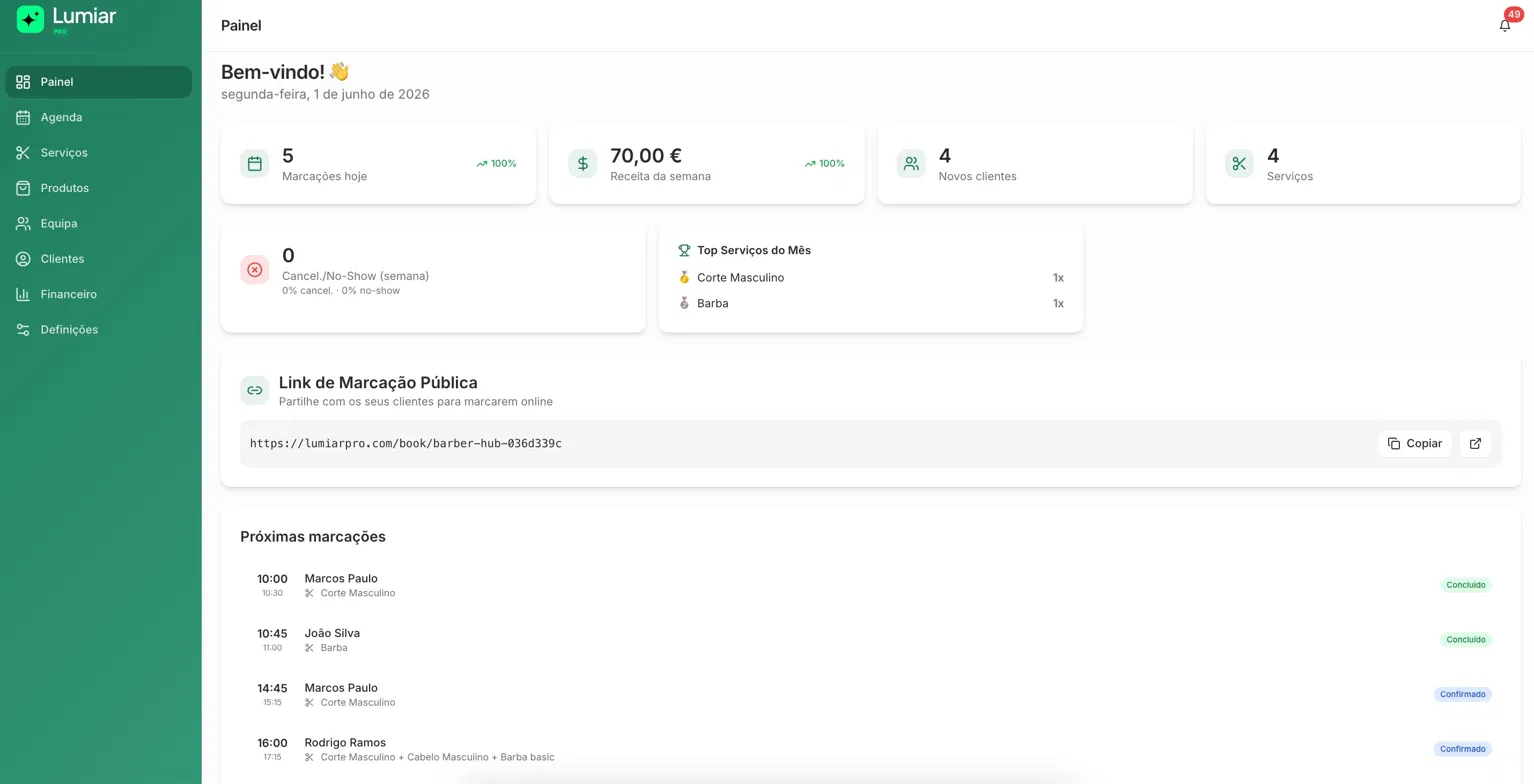Open the notifications bell icon
The height and width of the screenshot is (784, 1534).
click(1505, 26)
